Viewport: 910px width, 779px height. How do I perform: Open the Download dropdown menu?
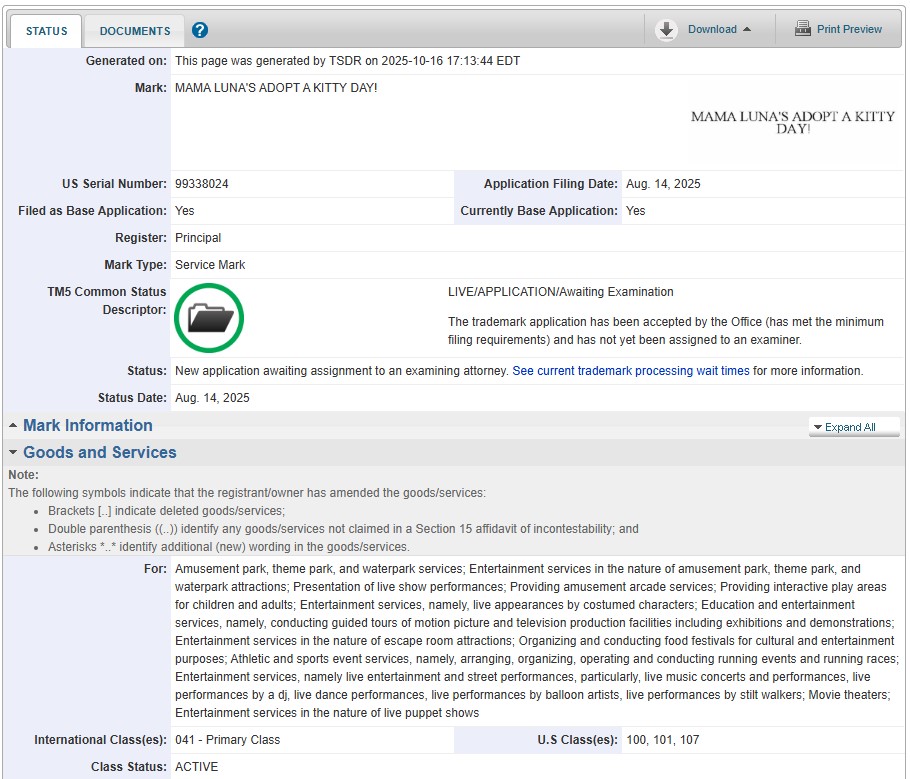719,30
